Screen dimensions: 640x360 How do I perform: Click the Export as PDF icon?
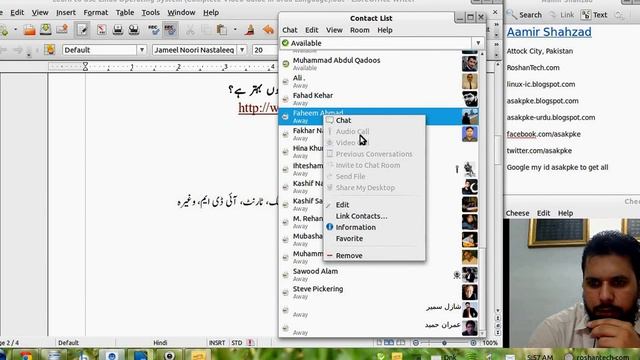[101, 29]
